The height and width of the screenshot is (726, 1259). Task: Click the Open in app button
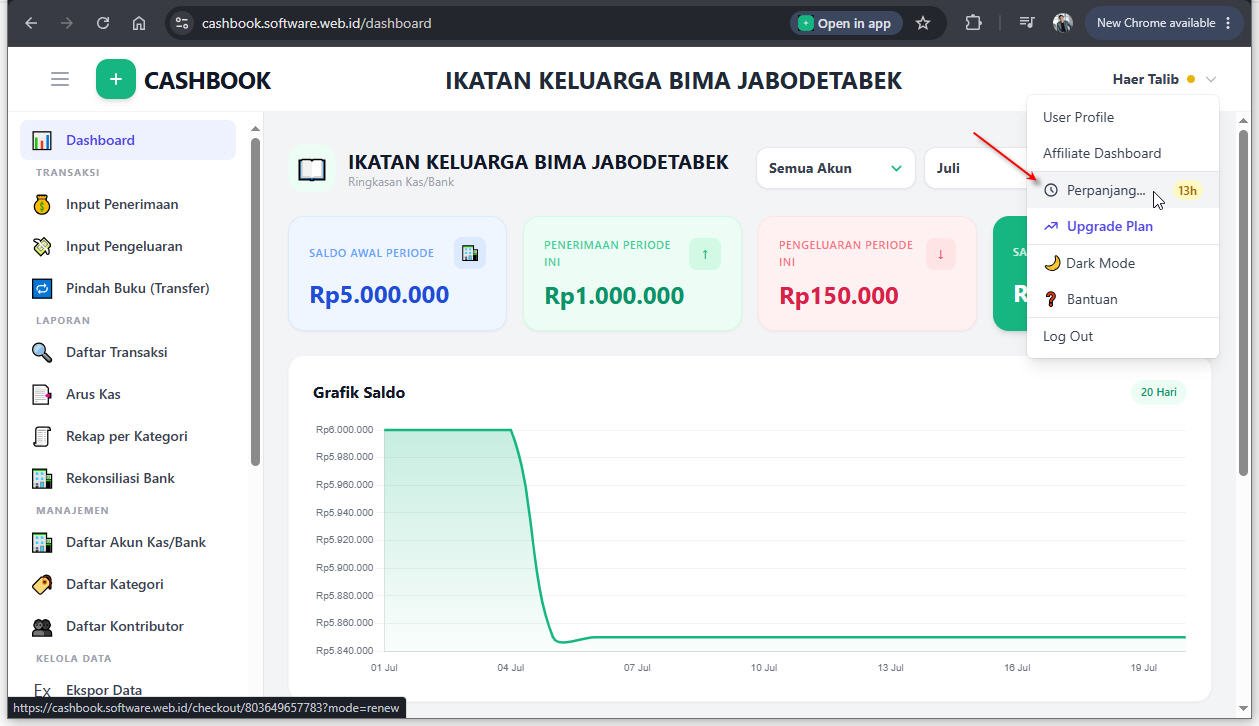[x=846, y=23]
